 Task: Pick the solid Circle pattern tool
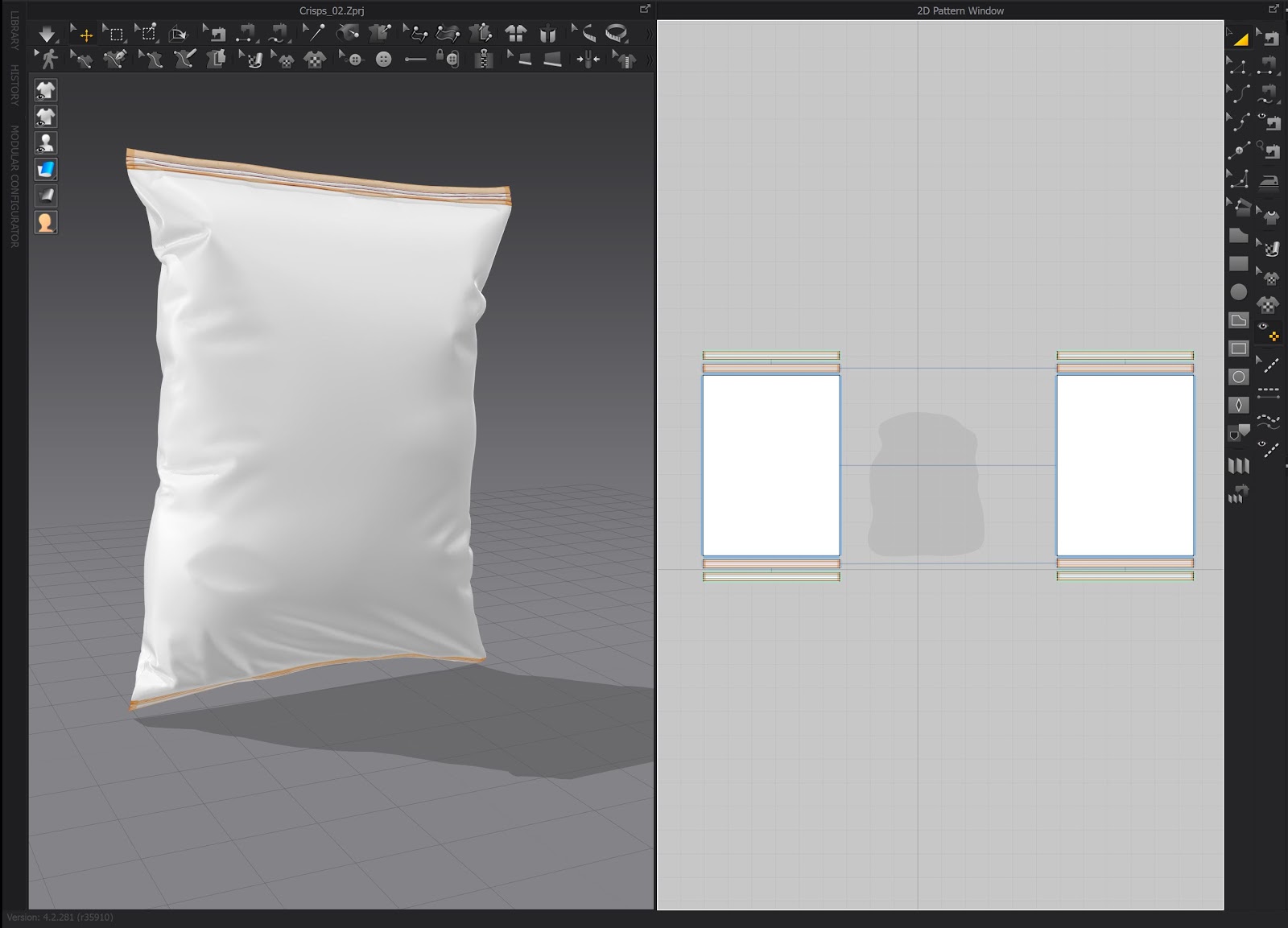(x=1238, y=292)
